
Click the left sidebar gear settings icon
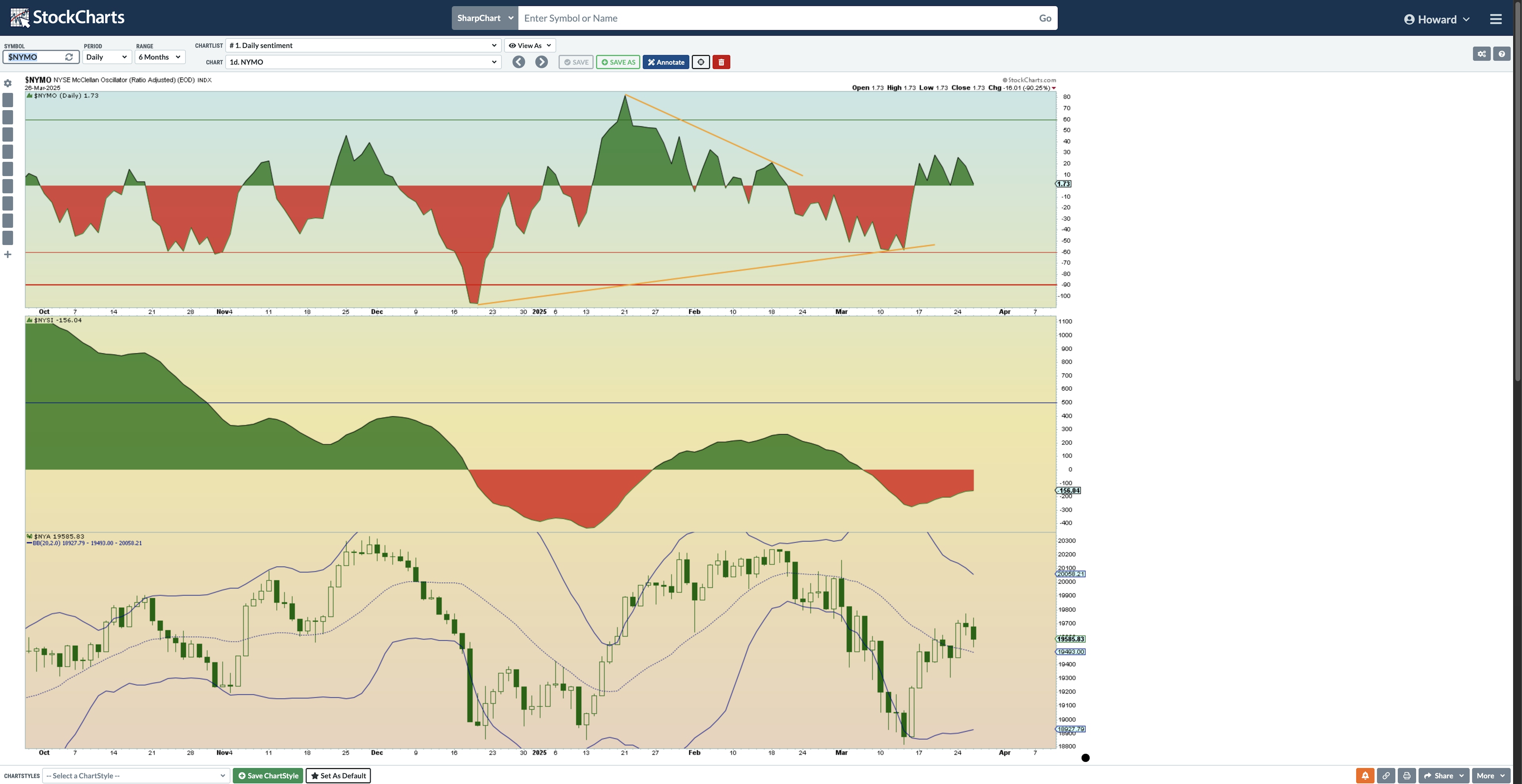pos(8,83)
